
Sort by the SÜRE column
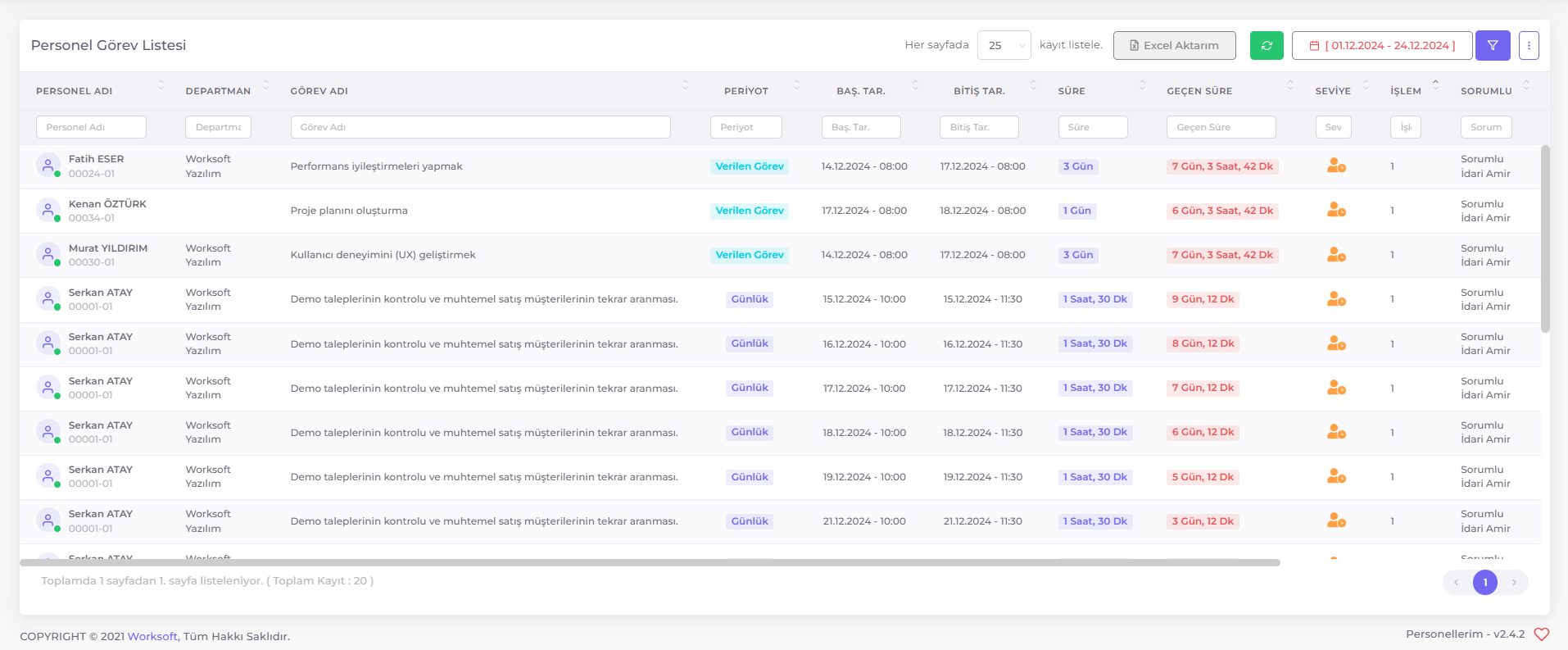[1142, 85]
